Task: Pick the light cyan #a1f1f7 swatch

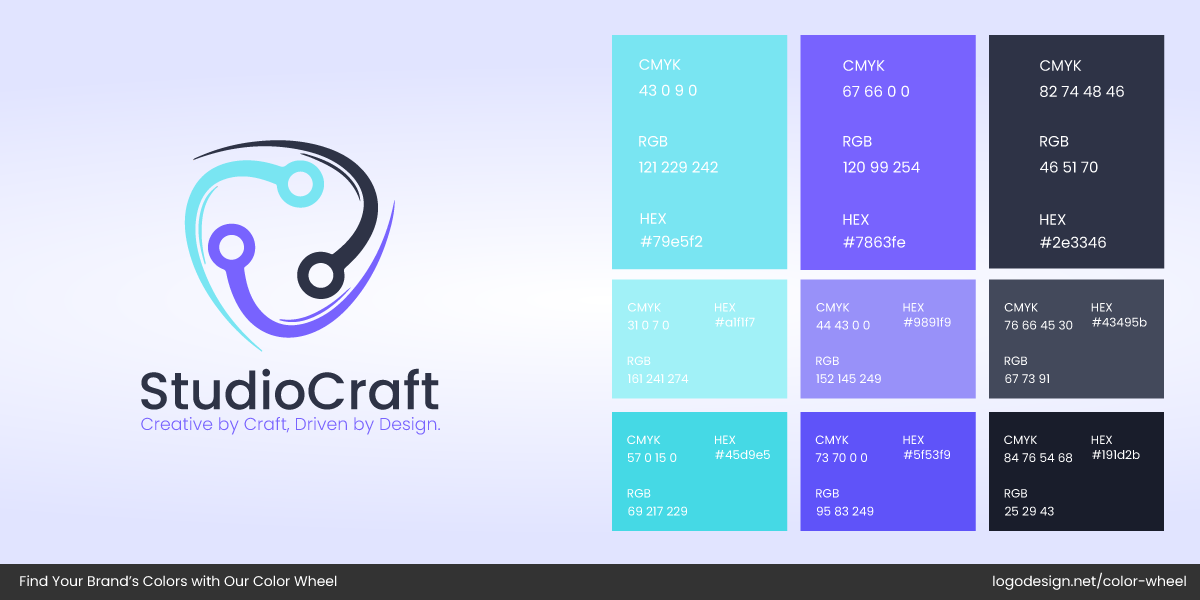Action: [699, 339]
